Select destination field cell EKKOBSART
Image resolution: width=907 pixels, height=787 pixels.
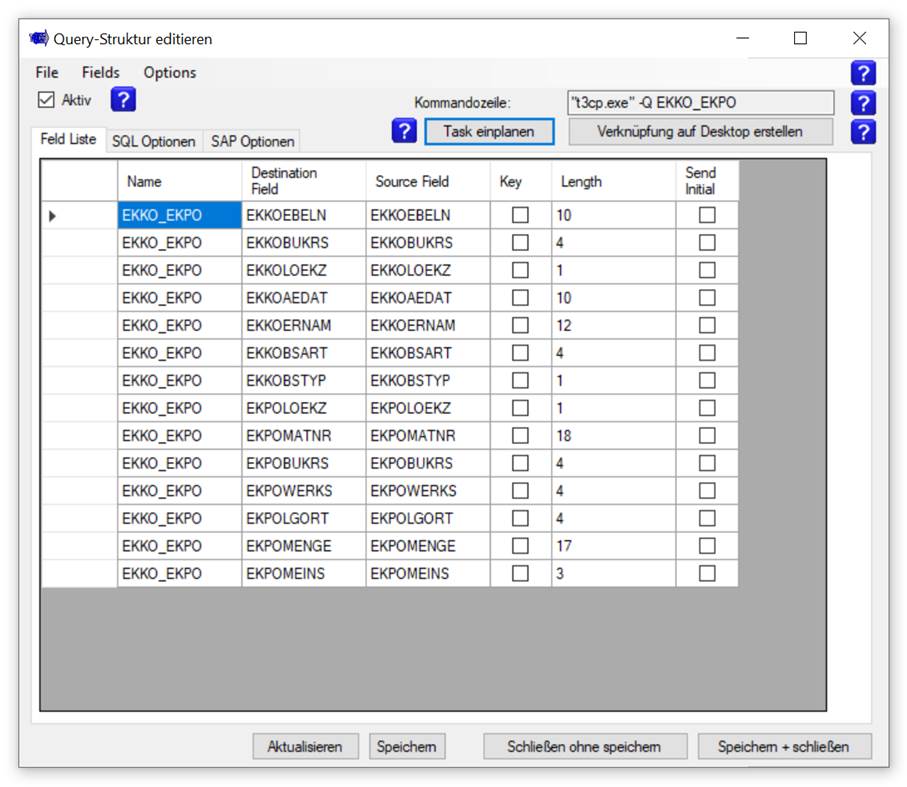pos(304,353)
